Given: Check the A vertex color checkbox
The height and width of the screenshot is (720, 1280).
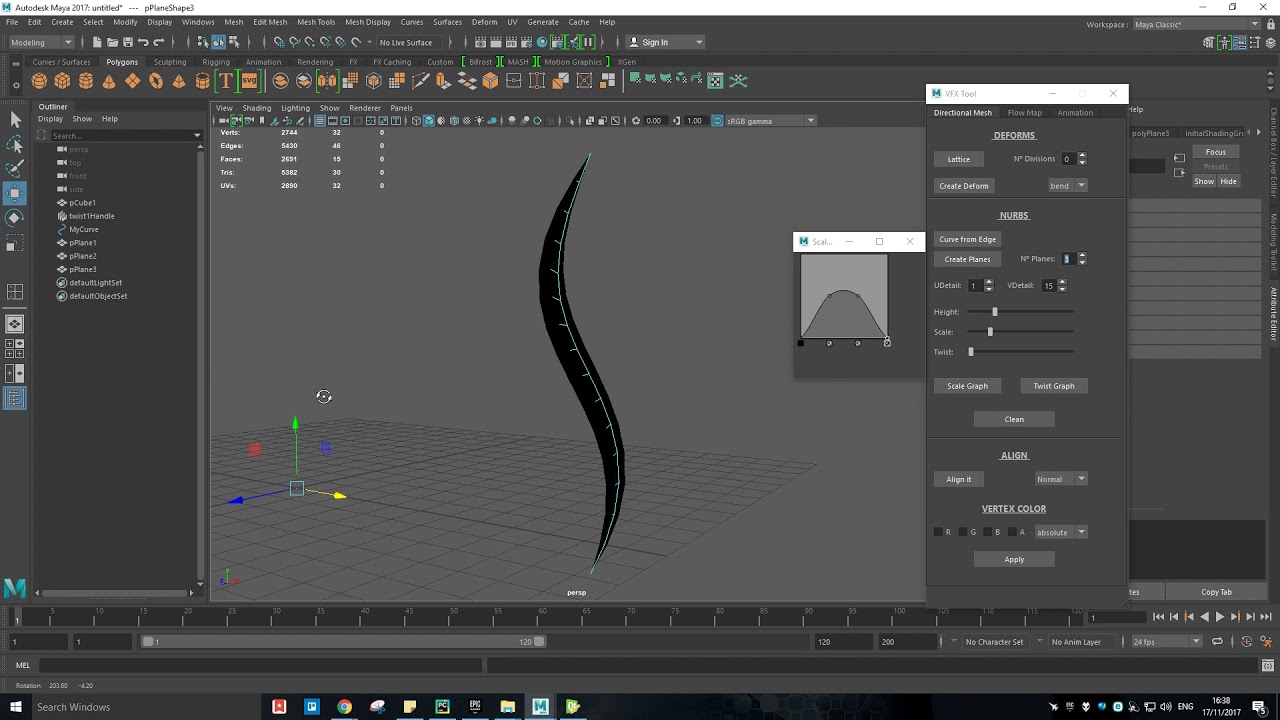Looking at the screenshot, I should [1012, 532].
